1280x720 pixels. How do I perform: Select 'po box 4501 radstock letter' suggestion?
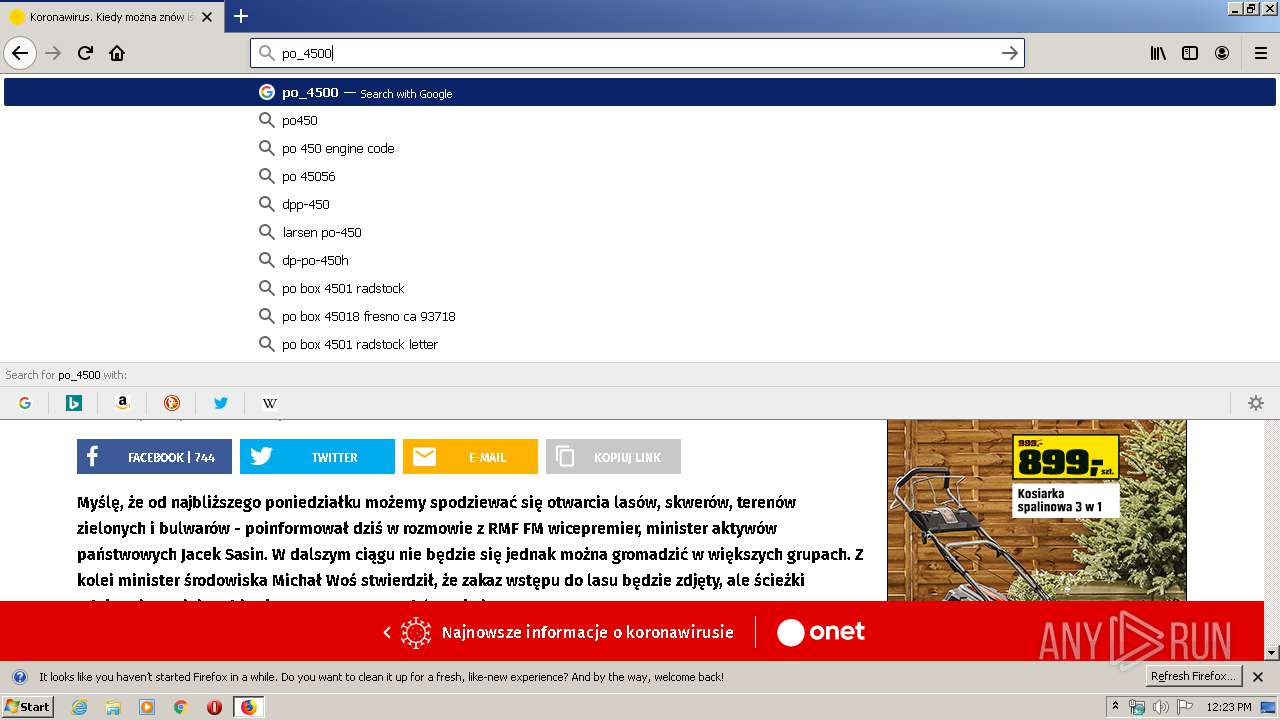pos(640,344)
